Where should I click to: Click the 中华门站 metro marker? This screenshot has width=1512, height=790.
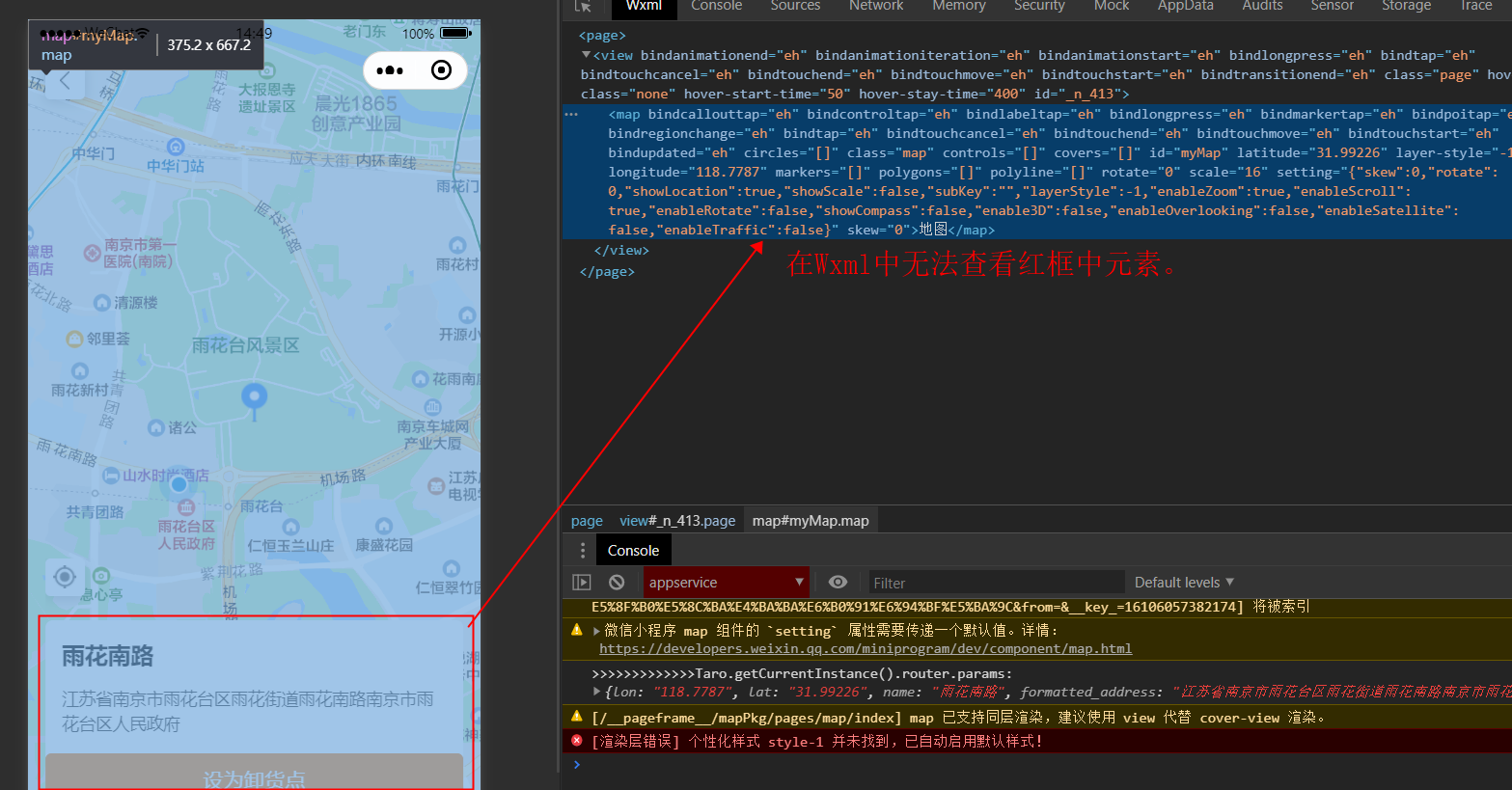176,147
